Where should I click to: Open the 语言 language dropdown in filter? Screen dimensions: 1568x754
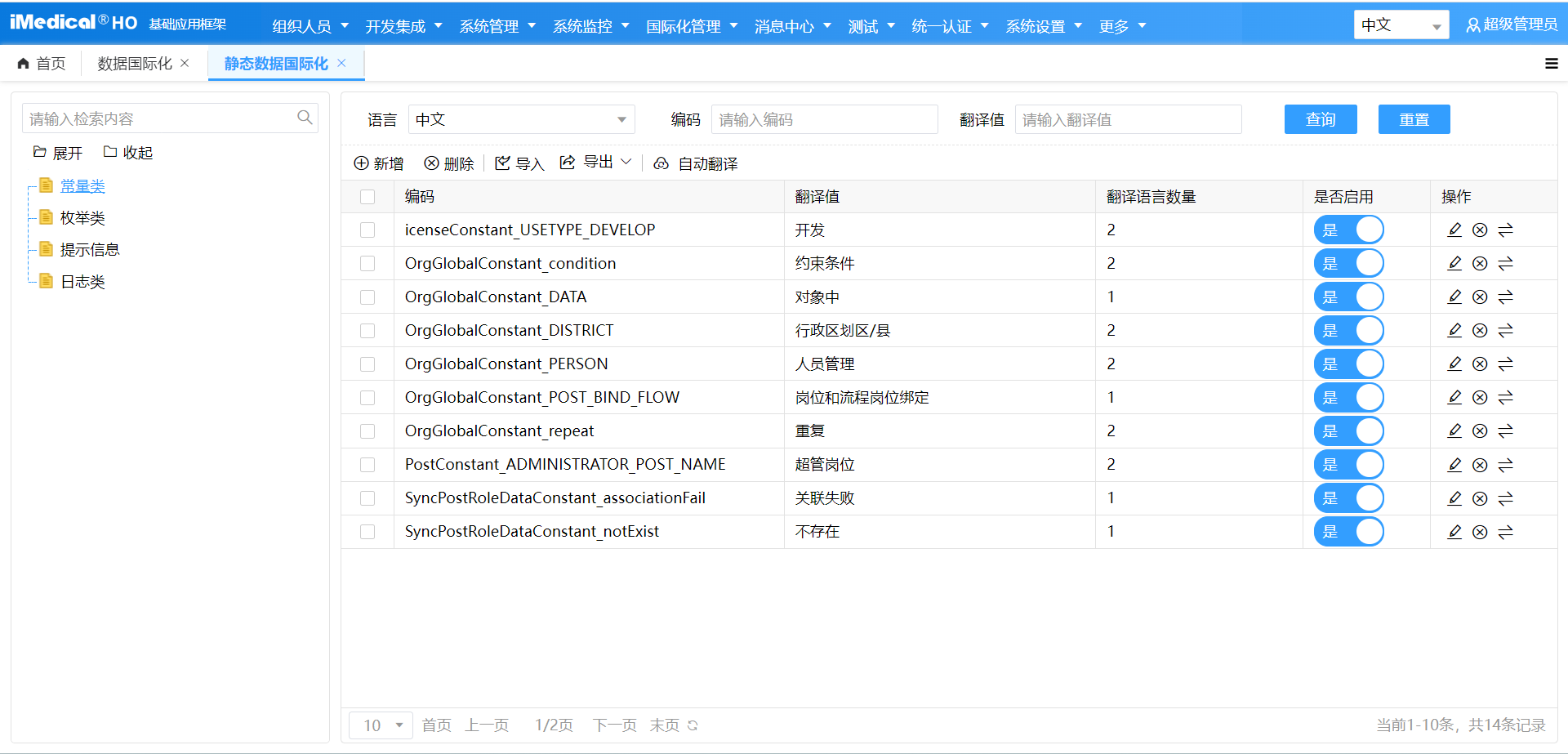(x=521, y=119)
